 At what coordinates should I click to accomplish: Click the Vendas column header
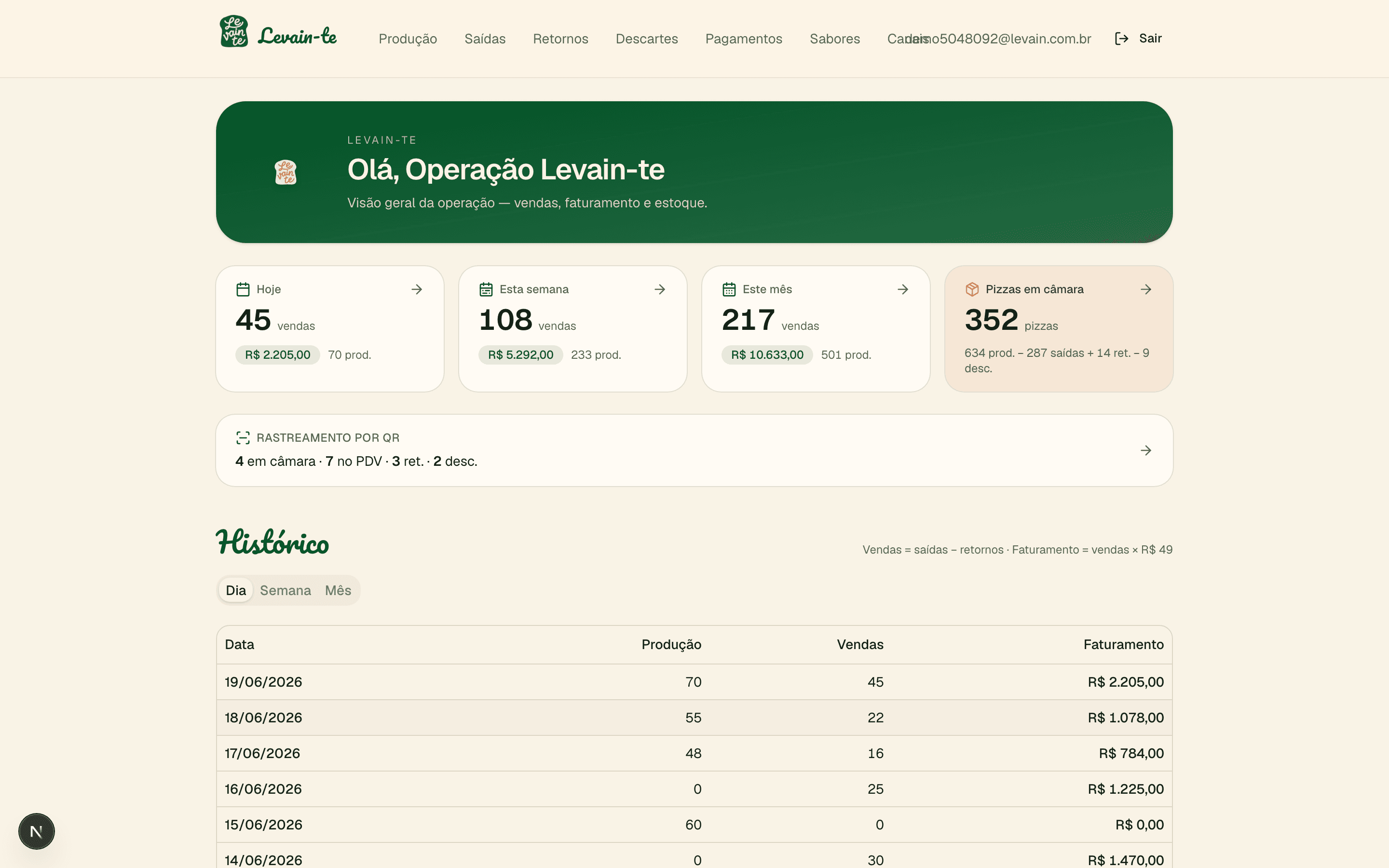click(x=860, y=645)
